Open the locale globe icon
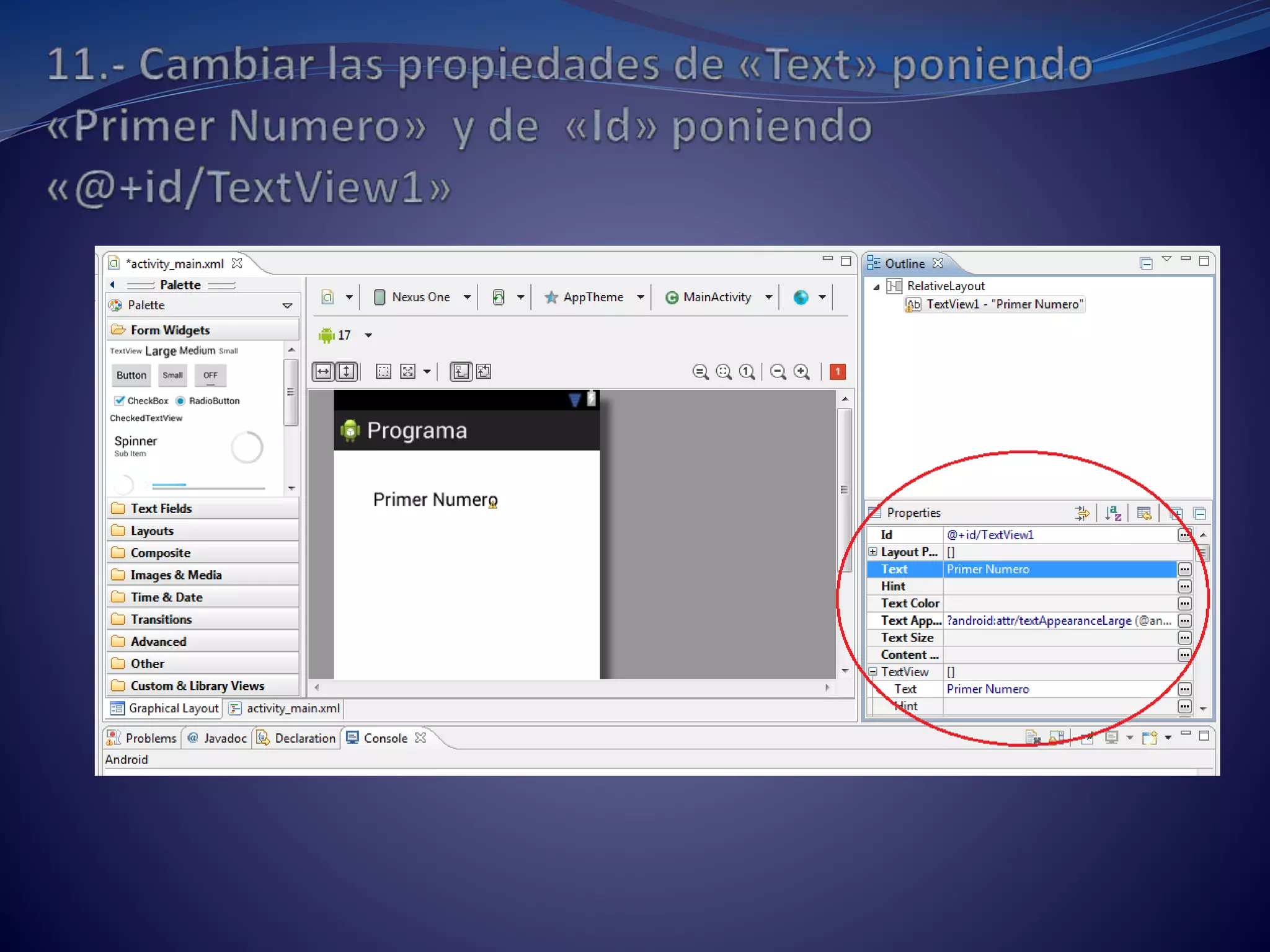1270x952 pixels. coord(801,297)
